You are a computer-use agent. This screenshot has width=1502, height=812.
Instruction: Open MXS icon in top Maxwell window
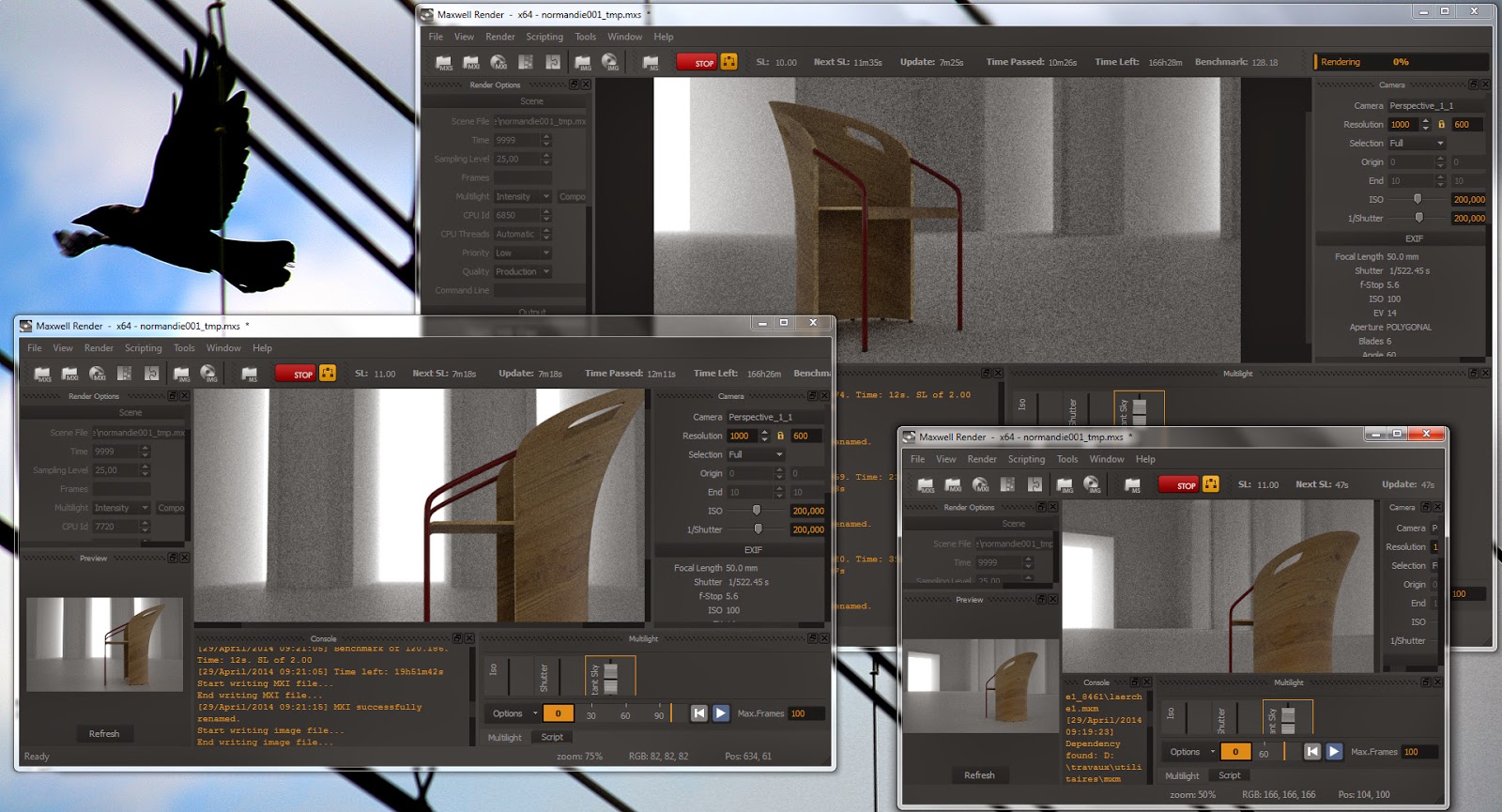click(444, 63)
